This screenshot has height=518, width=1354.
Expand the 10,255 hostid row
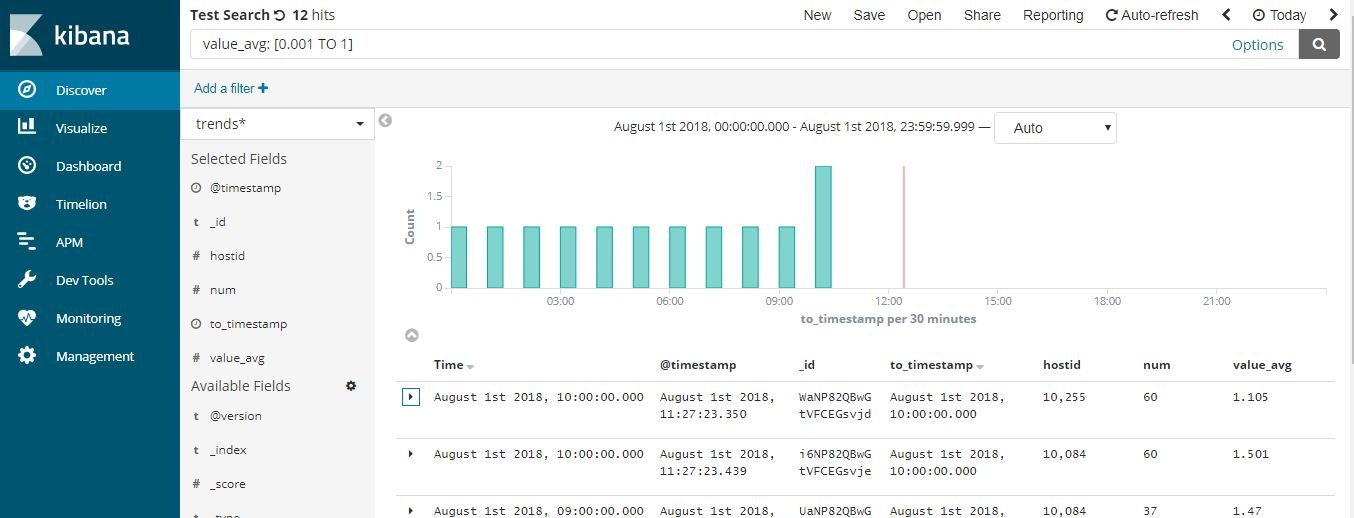point(410,397)
